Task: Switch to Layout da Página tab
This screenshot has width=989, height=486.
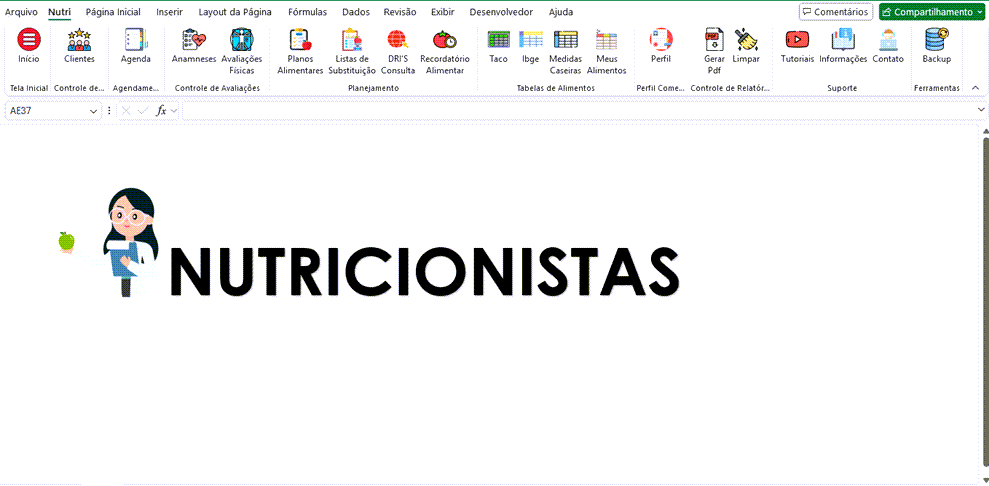Action: coord(235,12)
